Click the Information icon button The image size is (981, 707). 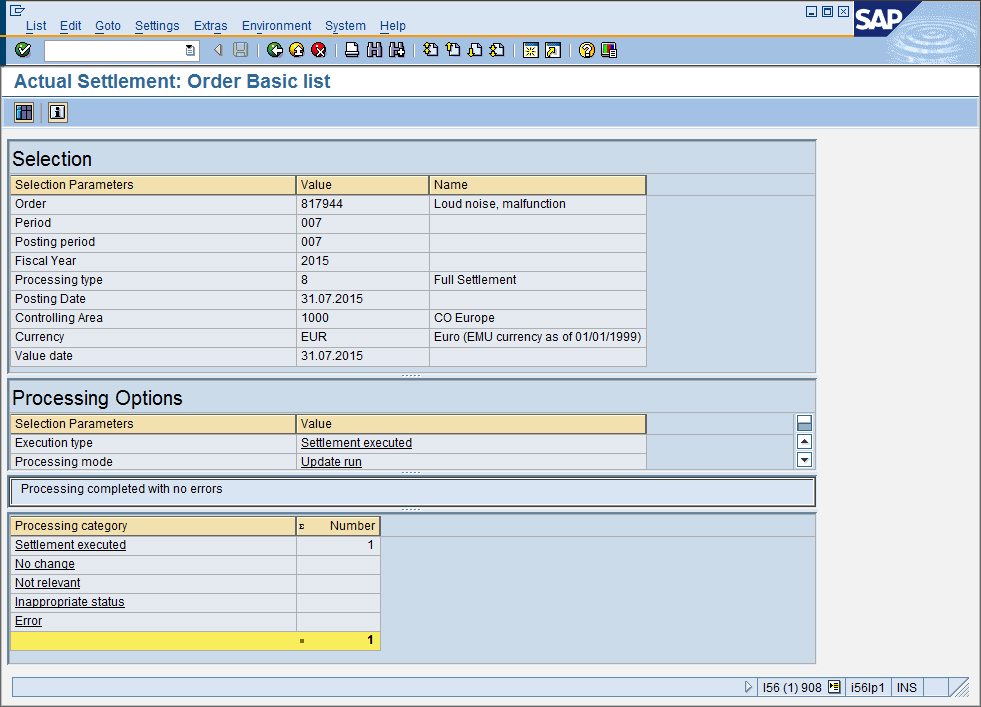[58, 113]
